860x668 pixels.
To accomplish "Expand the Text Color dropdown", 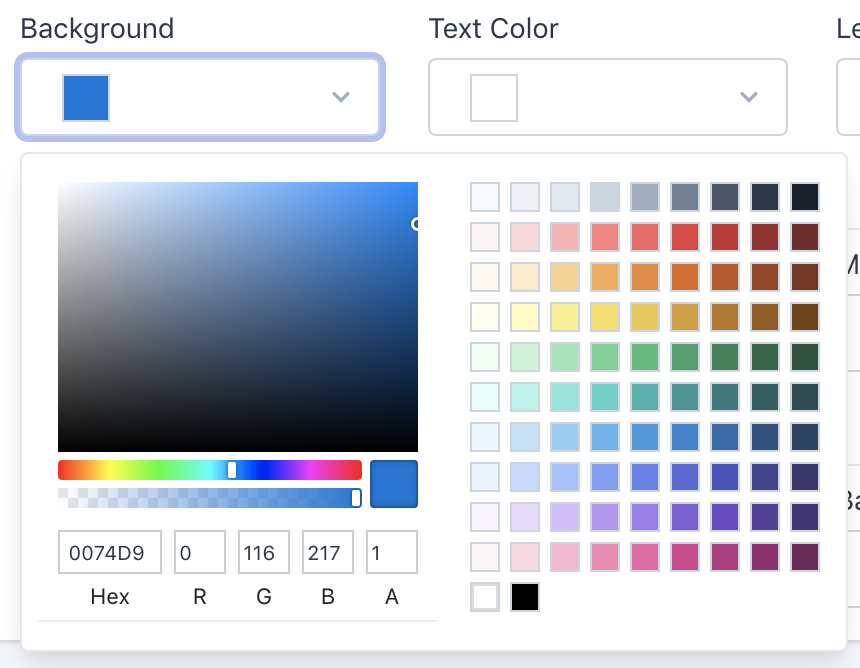I will pyautogui.click(x=607, y=97).
